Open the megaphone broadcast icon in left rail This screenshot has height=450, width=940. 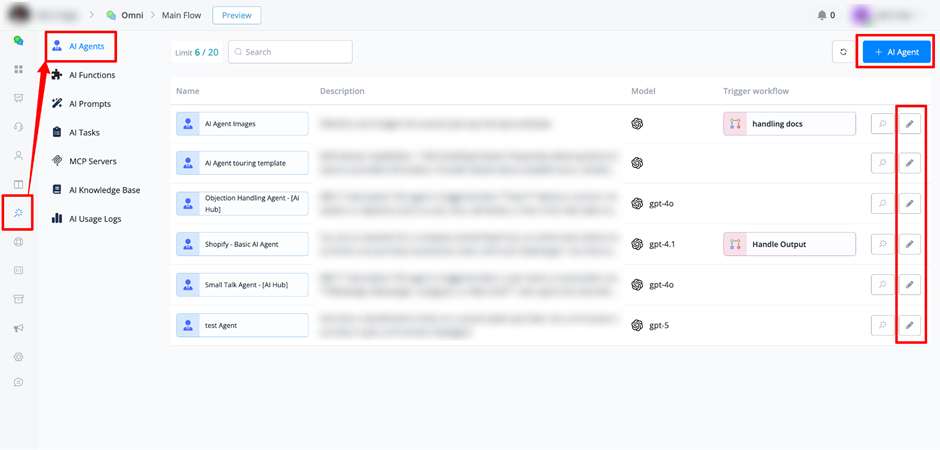(x=18, y=328)
